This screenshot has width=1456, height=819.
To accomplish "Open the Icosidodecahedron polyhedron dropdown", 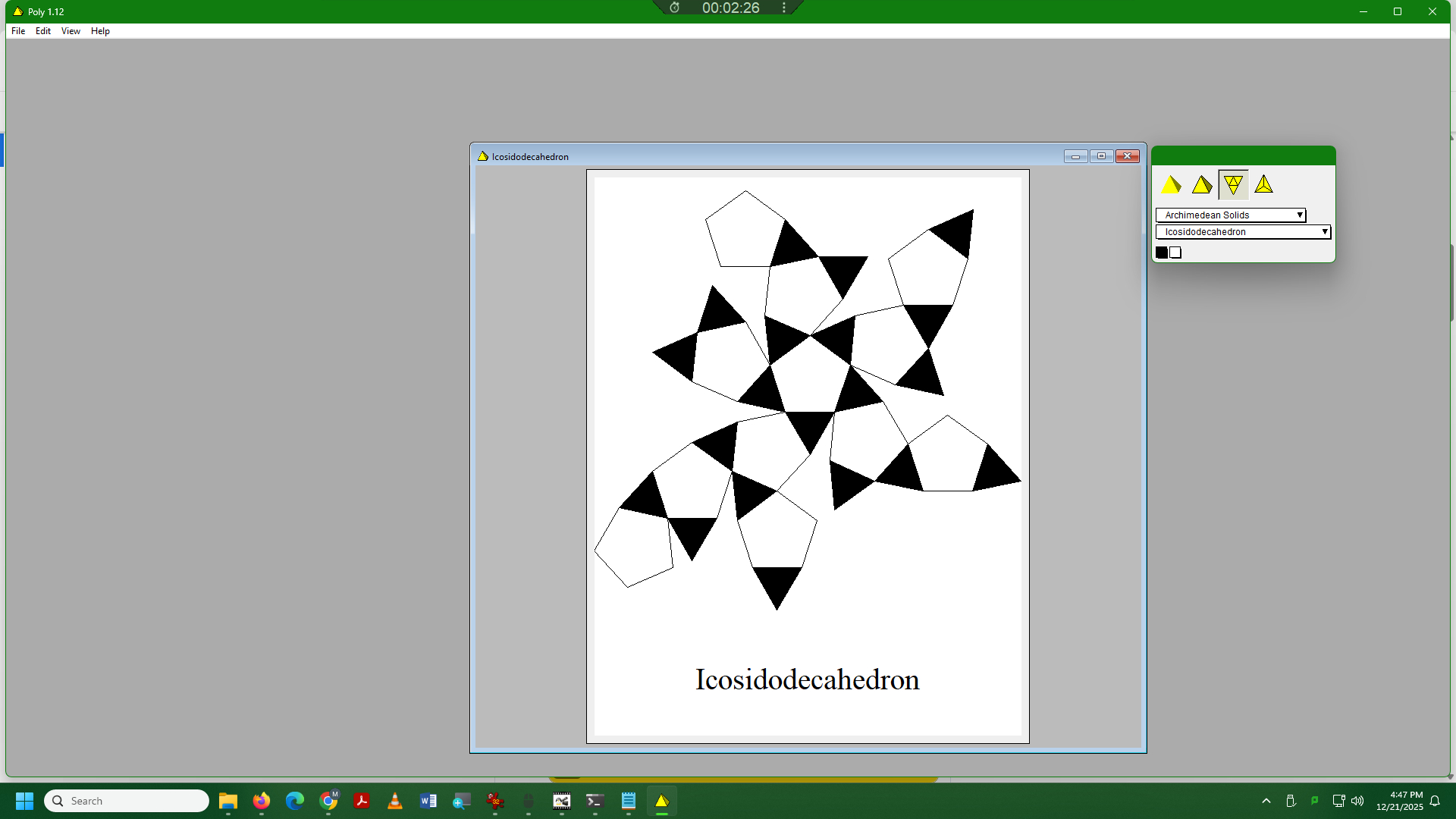I will coord(1243,232).
